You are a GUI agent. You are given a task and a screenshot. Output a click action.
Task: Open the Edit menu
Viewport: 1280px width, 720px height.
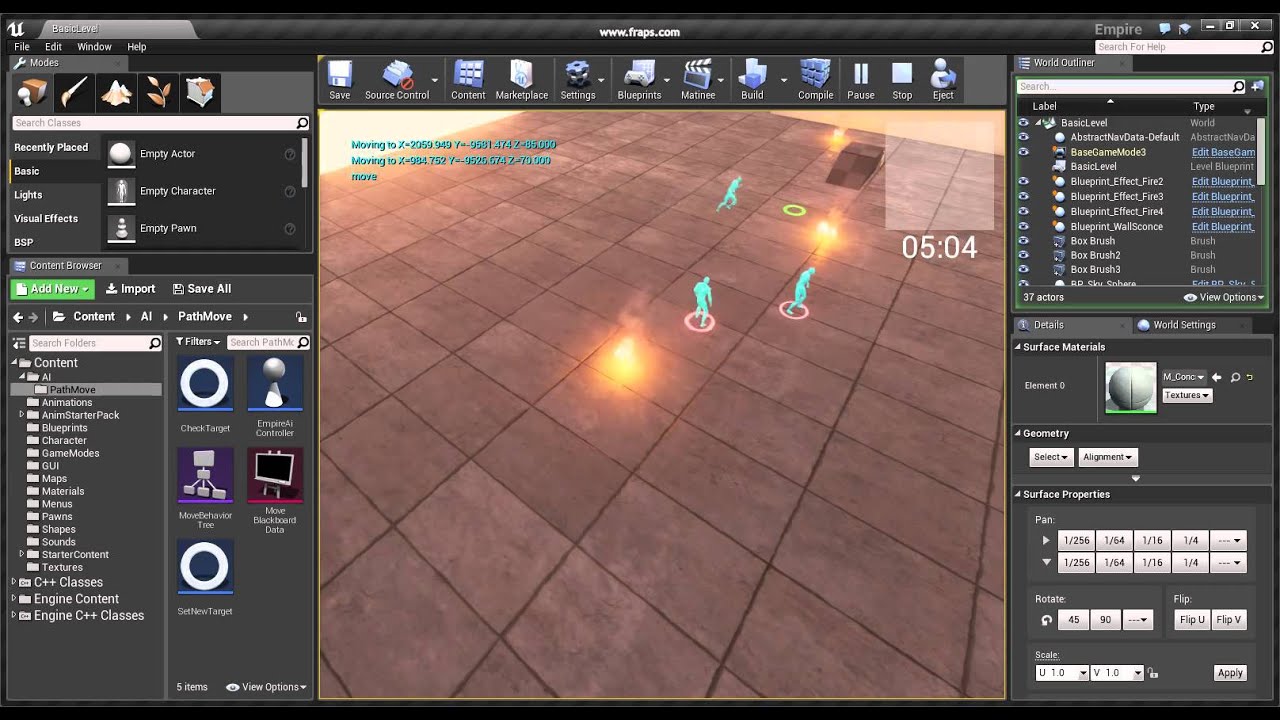pos(53,47)
